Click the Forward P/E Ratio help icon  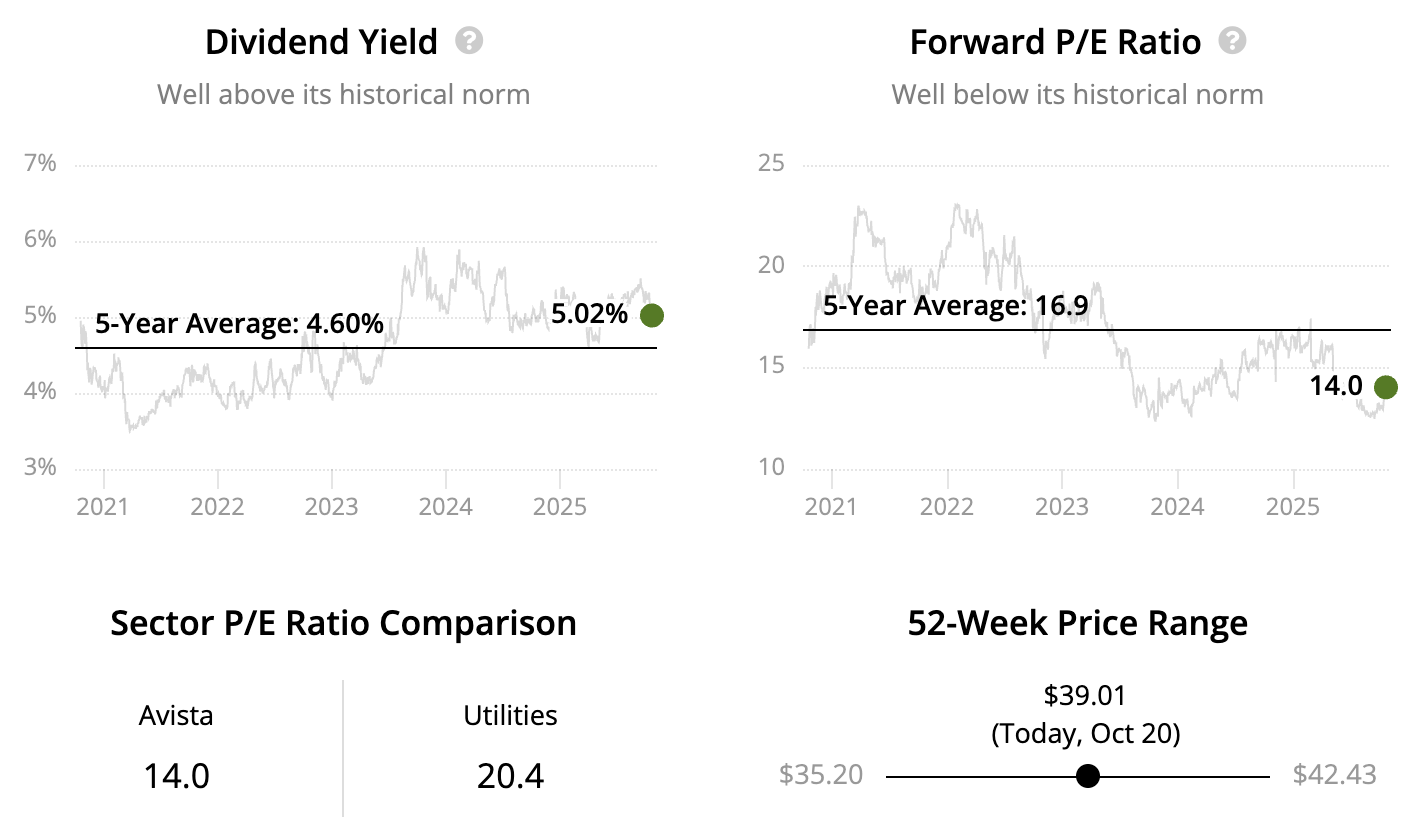(x=1233, y=41)
